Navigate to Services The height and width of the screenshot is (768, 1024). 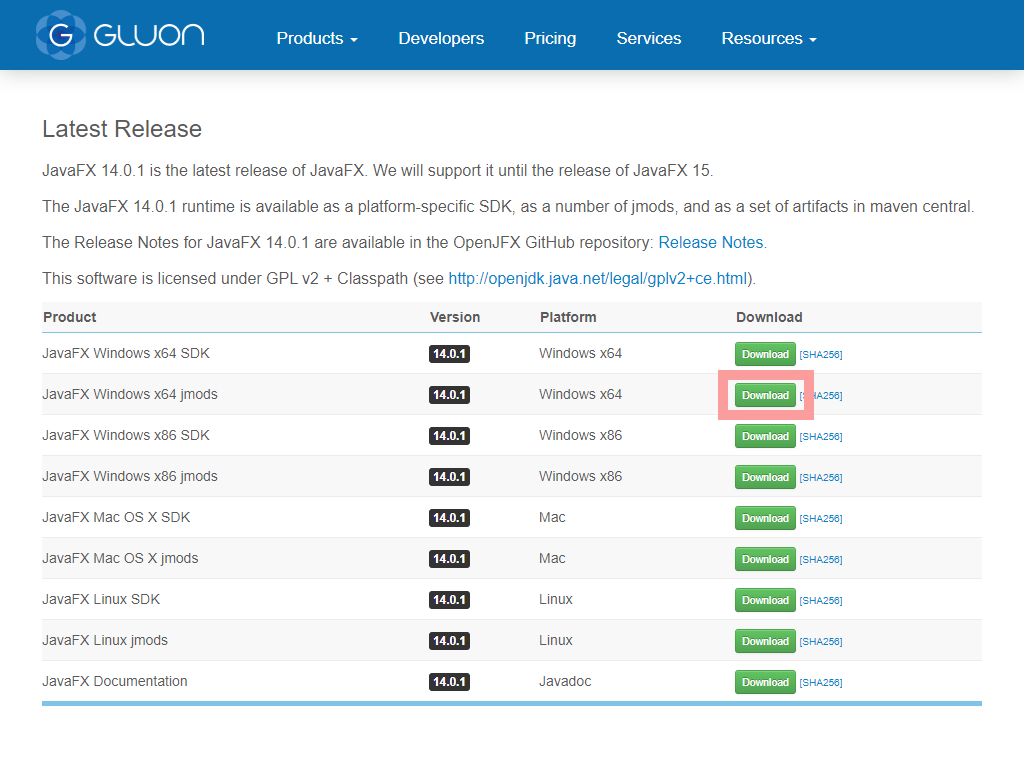pos(648,39)
